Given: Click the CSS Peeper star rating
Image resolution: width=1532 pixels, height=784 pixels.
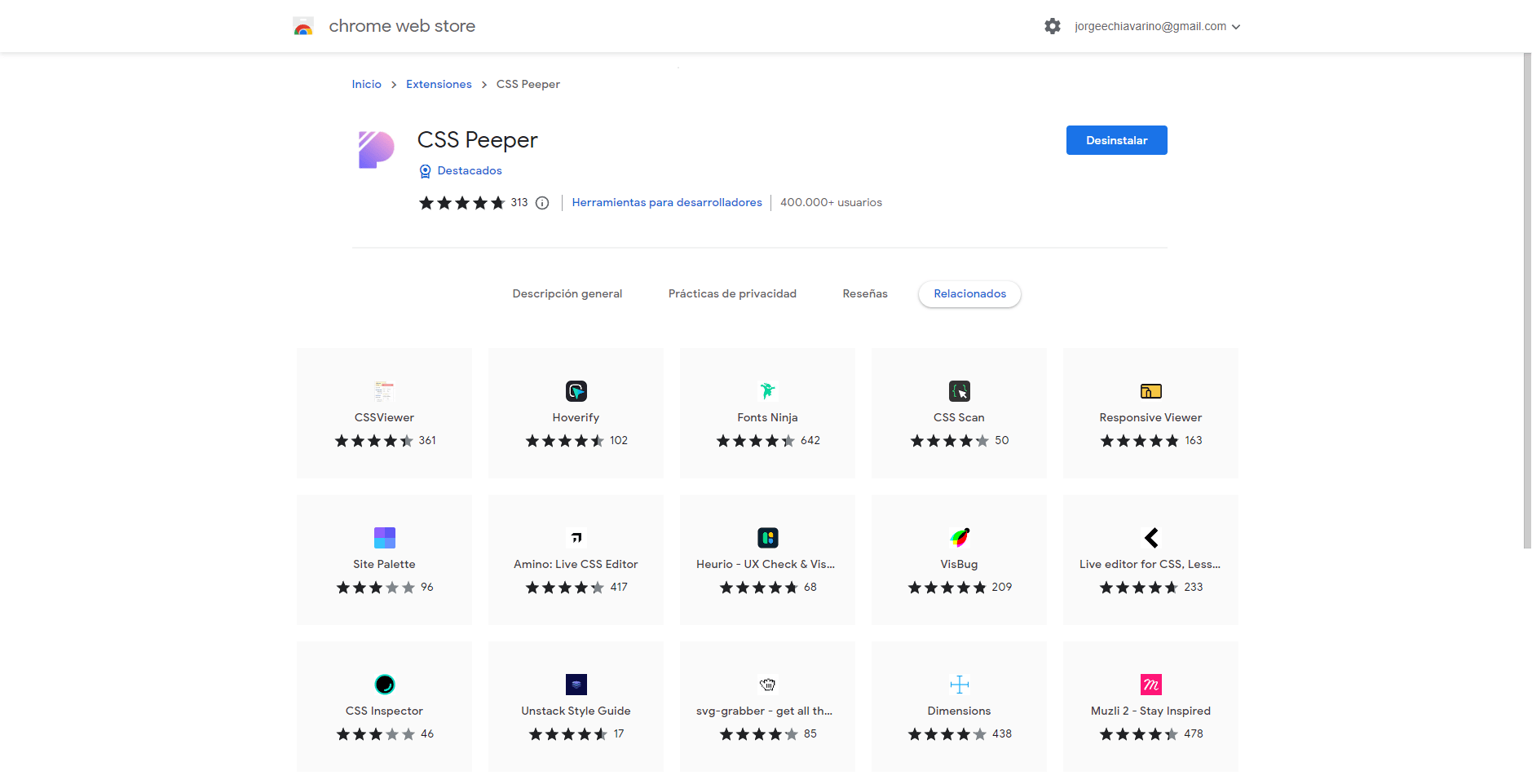Looking at the screenshot, I should pyautogui.click(x=461, y=203).
